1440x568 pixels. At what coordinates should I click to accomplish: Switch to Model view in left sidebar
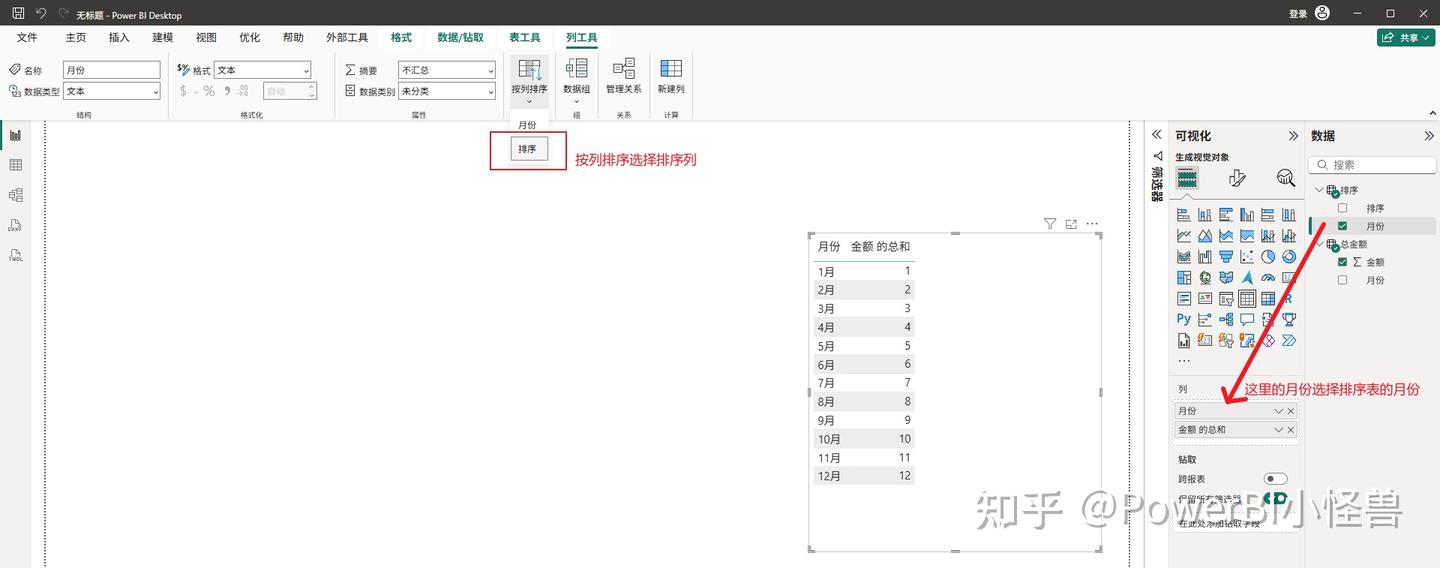pyautogui.click(x=15, y=195)
